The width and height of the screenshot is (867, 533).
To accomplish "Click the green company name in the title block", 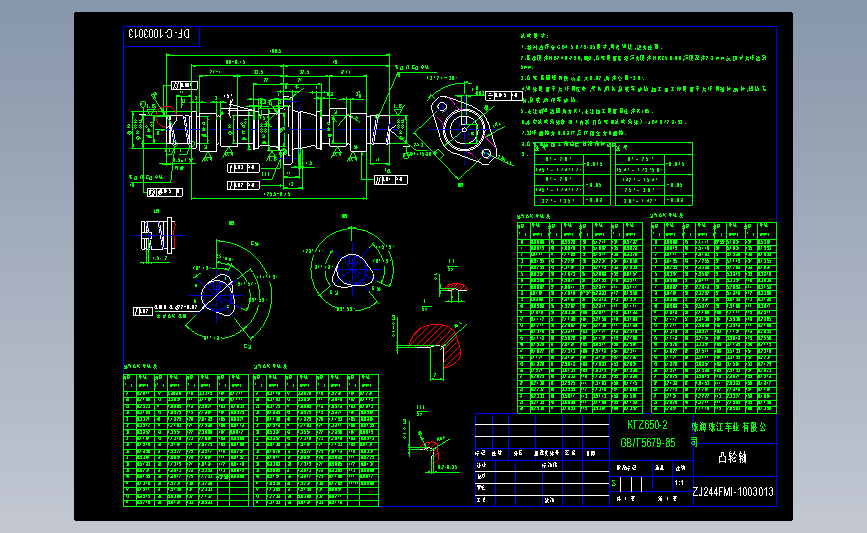I will coord(729,434).
